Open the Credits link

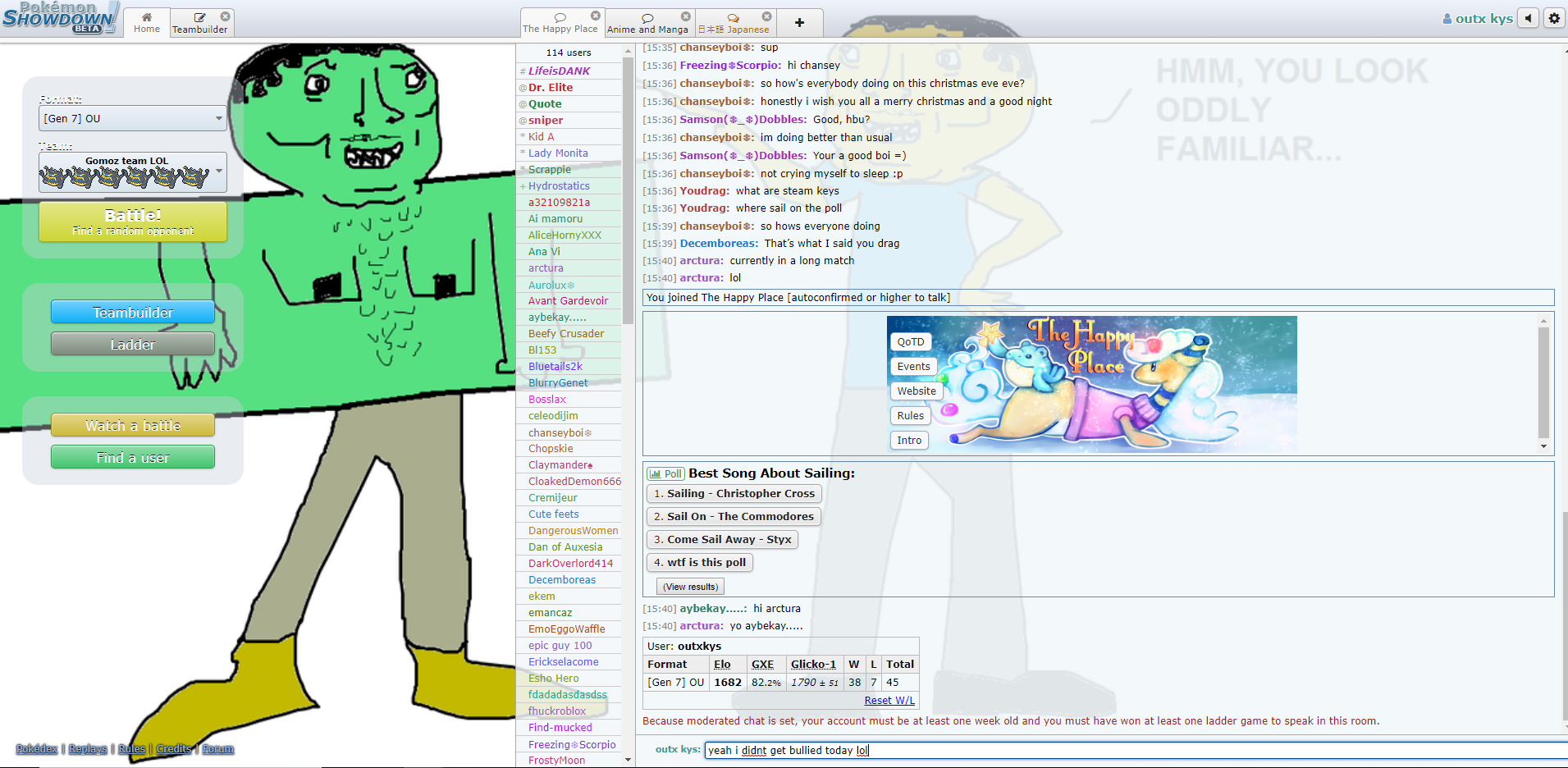[x=174, y=748]
